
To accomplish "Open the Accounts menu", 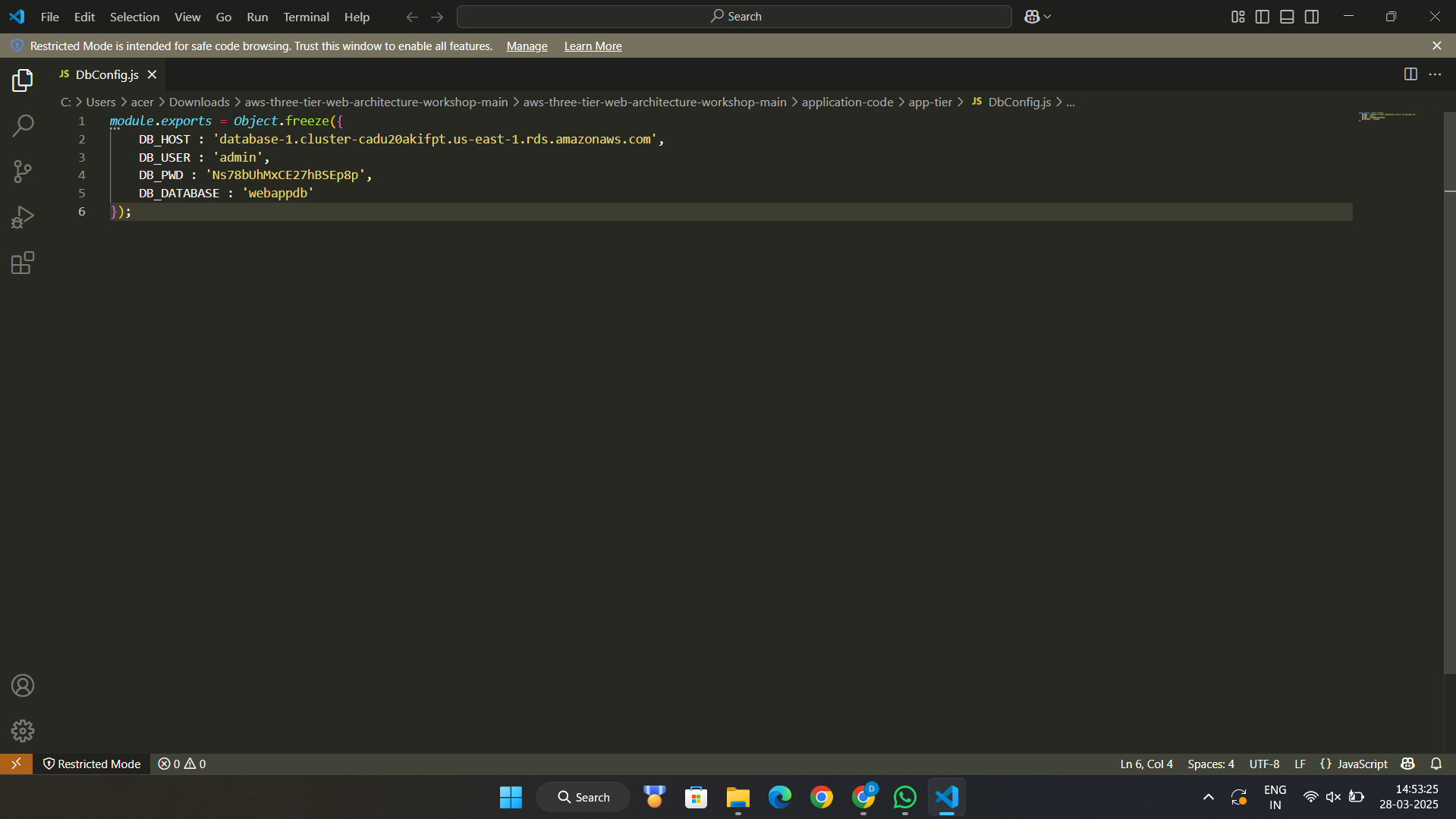I will [x=23, y=685].
